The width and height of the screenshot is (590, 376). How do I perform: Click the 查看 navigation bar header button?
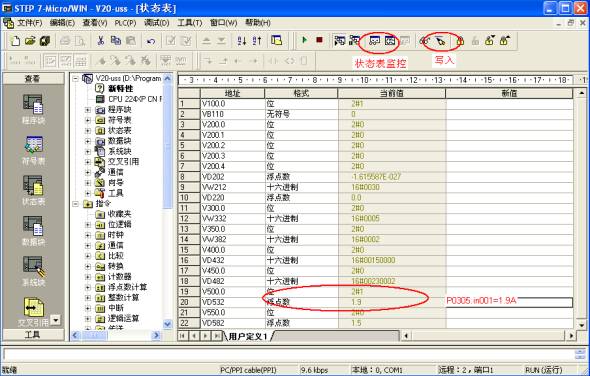(x=33, y=79)
